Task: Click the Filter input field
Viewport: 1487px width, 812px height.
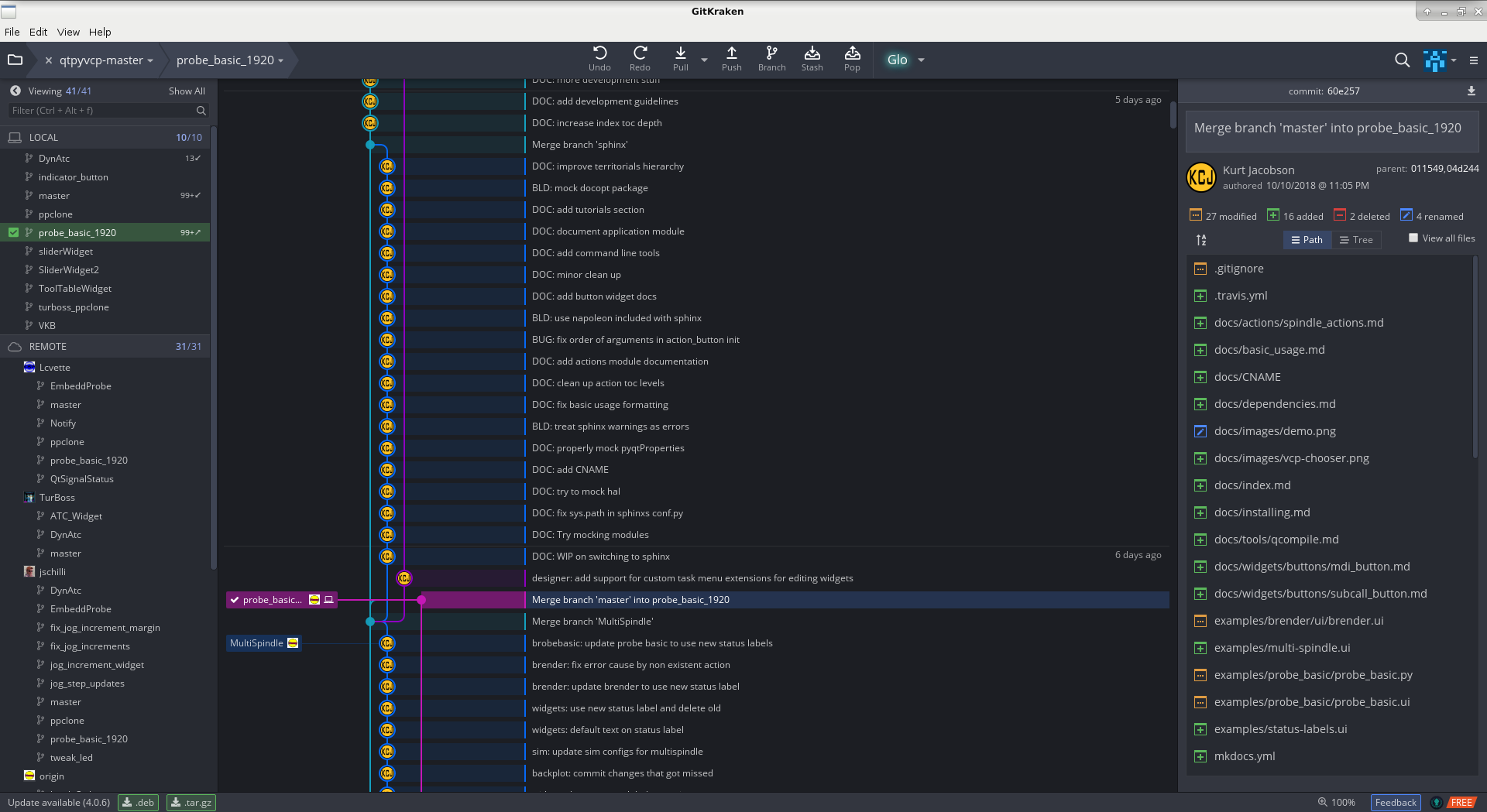Action: tap(108, 111)
